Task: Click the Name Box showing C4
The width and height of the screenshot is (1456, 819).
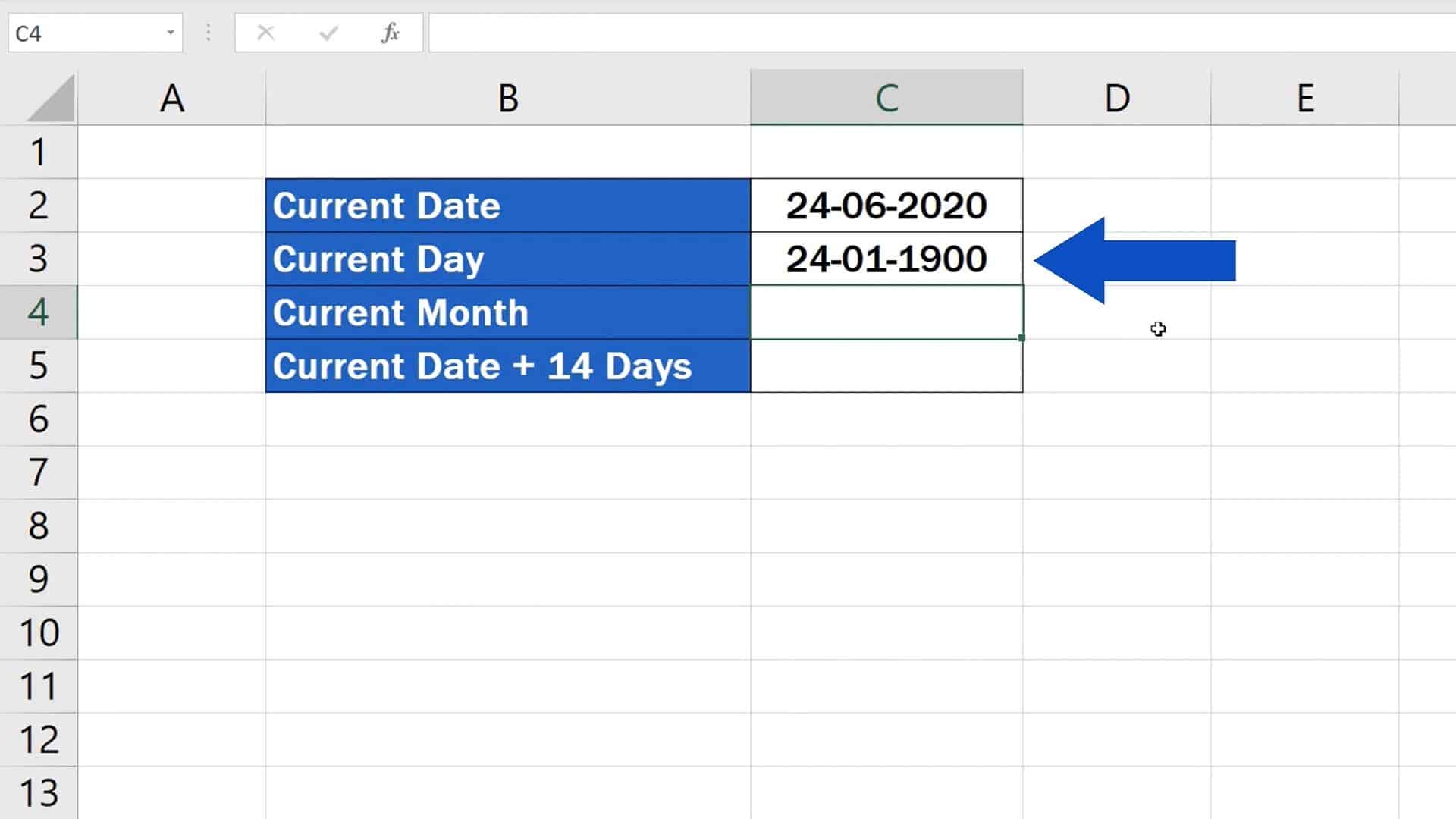Action: [x=83, y=33]
